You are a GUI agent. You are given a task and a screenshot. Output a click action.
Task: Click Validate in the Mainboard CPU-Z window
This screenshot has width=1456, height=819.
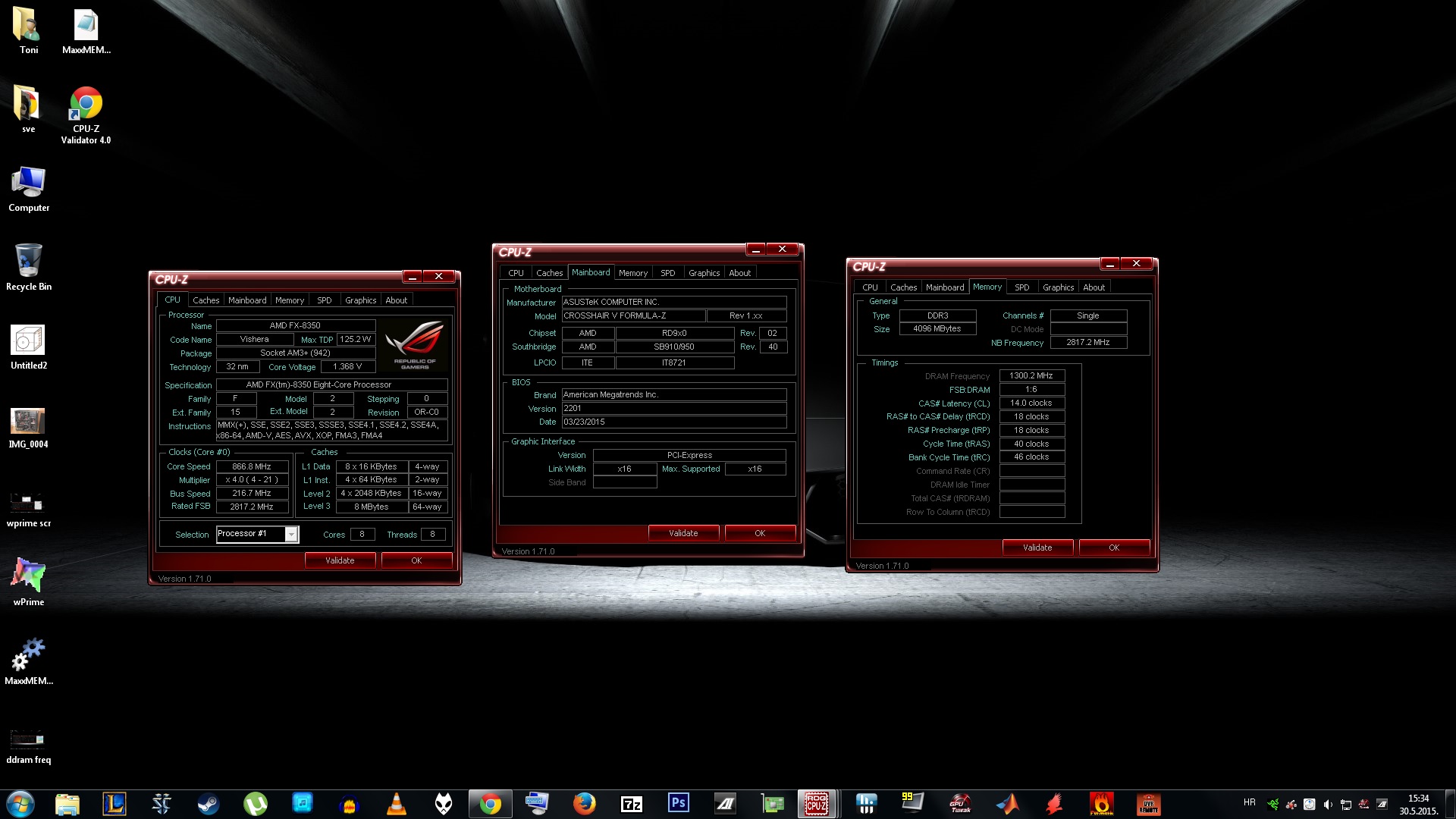pyautogui.click(x=683, y=533)
